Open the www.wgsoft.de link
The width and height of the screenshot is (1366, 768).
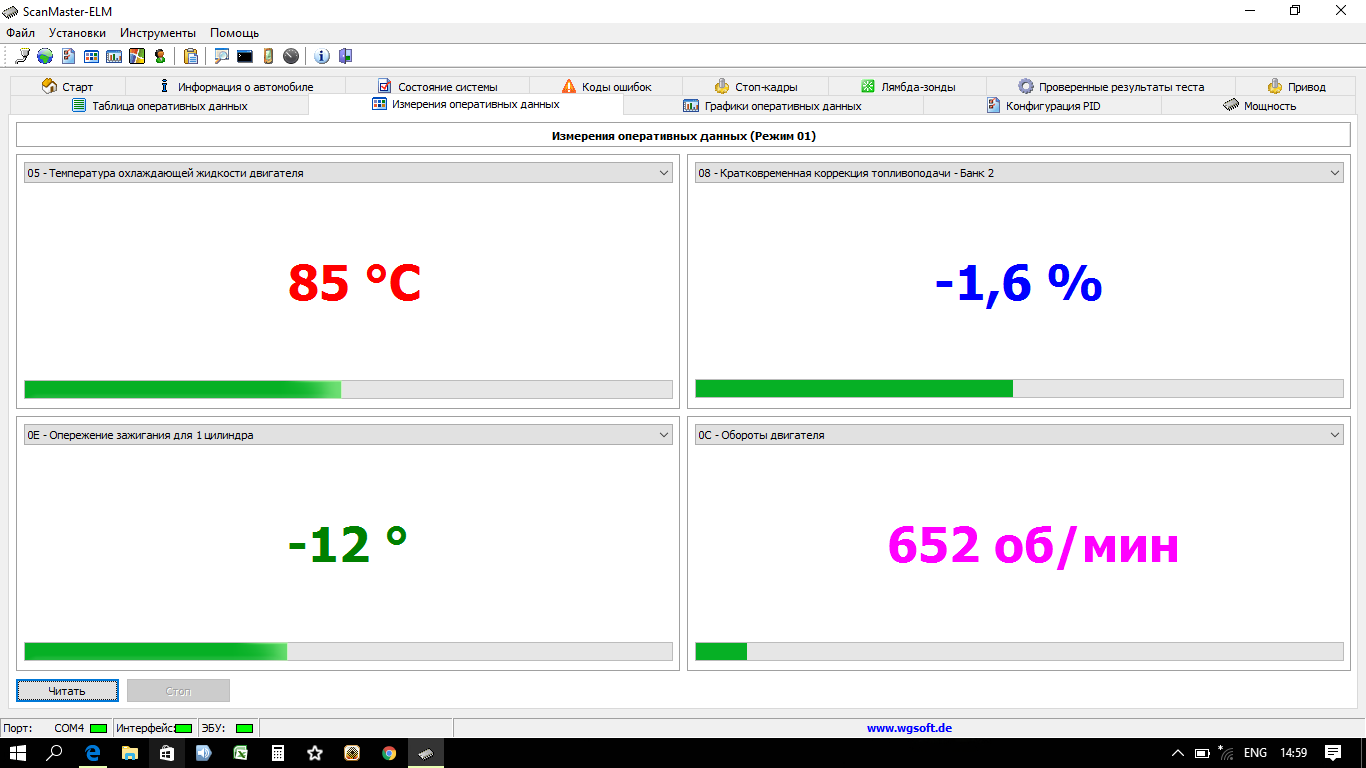909,728
